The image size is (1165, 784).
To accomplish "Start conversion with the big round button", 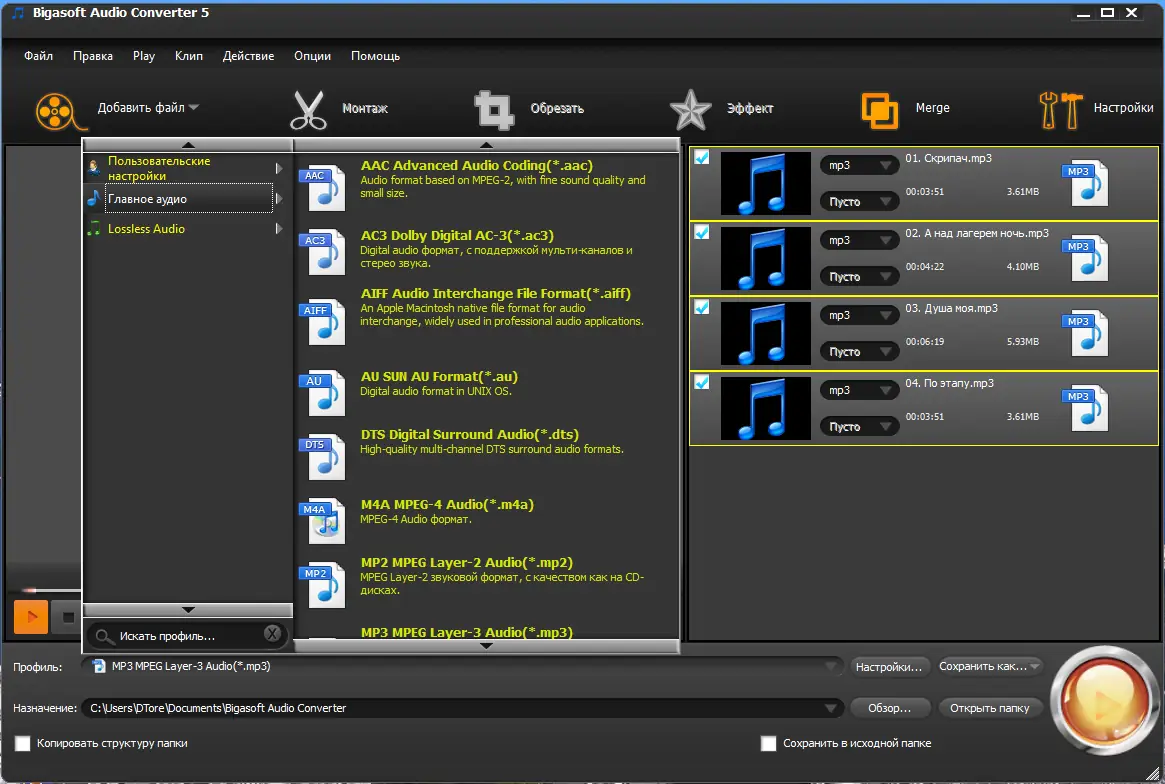I will 1104,700.
